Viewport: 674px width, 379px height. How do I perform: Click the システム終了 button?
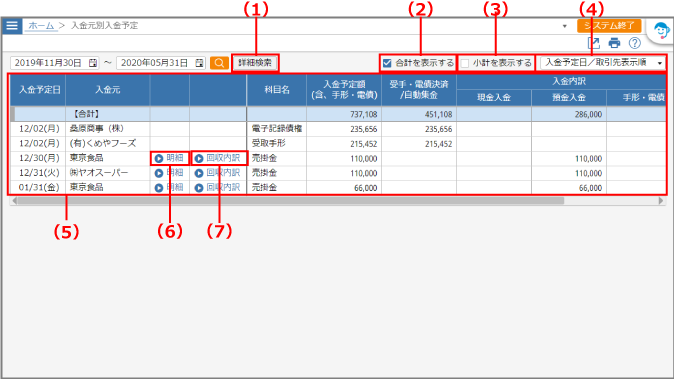609,26
